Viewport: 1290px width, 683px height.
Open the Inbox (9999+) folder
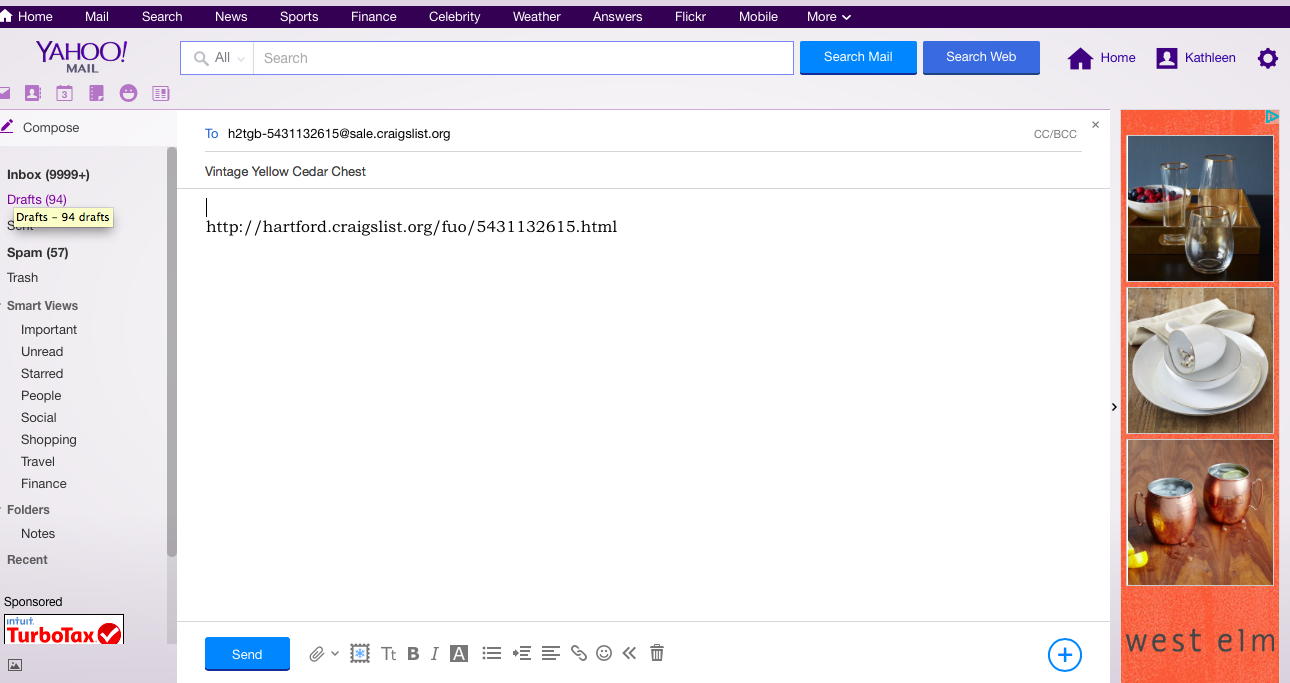coord(48,174)
